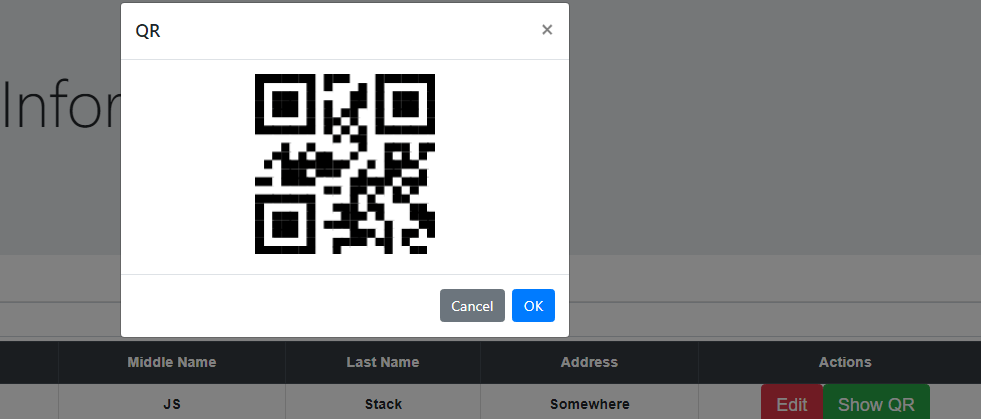Confirm the dialog with the blue OK button
Screen dimensions: 981x419
[x=534, y=306]
